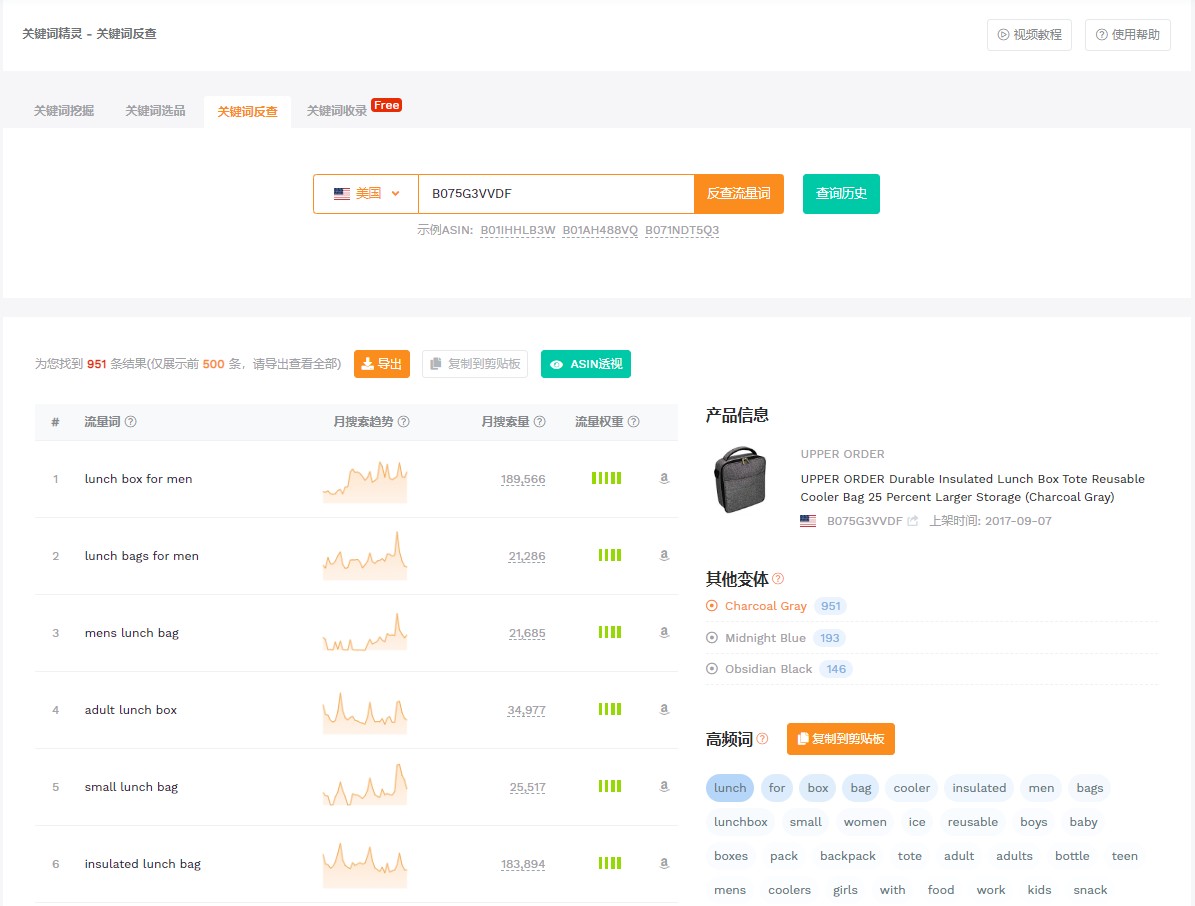Toggle 'reusable' high-frequency word tag
Image resolution: width=1195 pixels, height=906 pixels.
pos(972,822)
